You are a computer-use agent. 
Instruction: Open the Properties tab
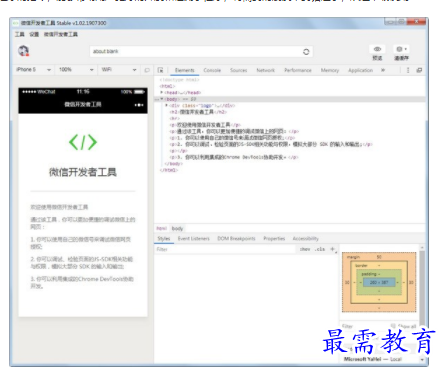pos(274,239)
